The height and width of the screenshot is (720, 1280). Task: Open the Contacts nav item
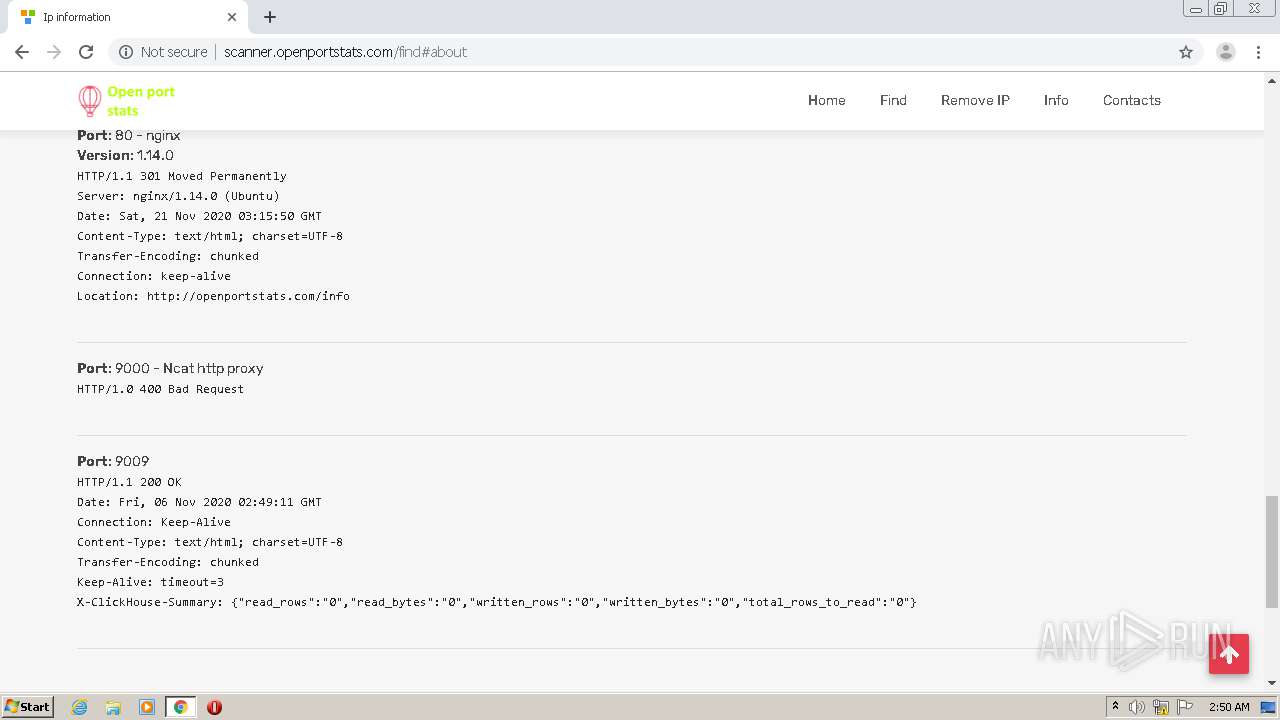coord(1132,100)
